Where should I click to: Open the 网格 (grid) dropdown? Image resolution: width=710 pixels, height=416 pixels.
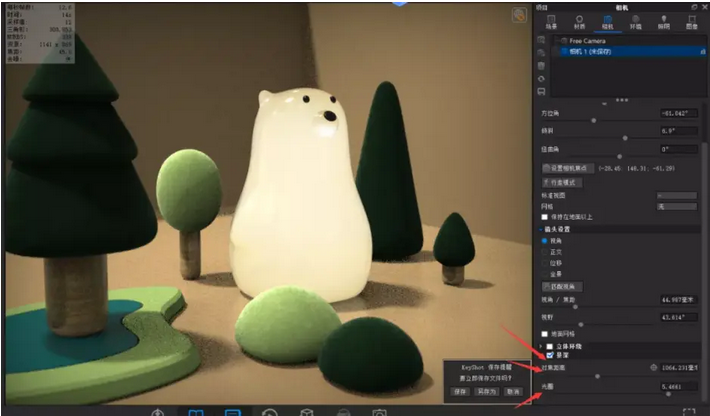pos(676,205)
